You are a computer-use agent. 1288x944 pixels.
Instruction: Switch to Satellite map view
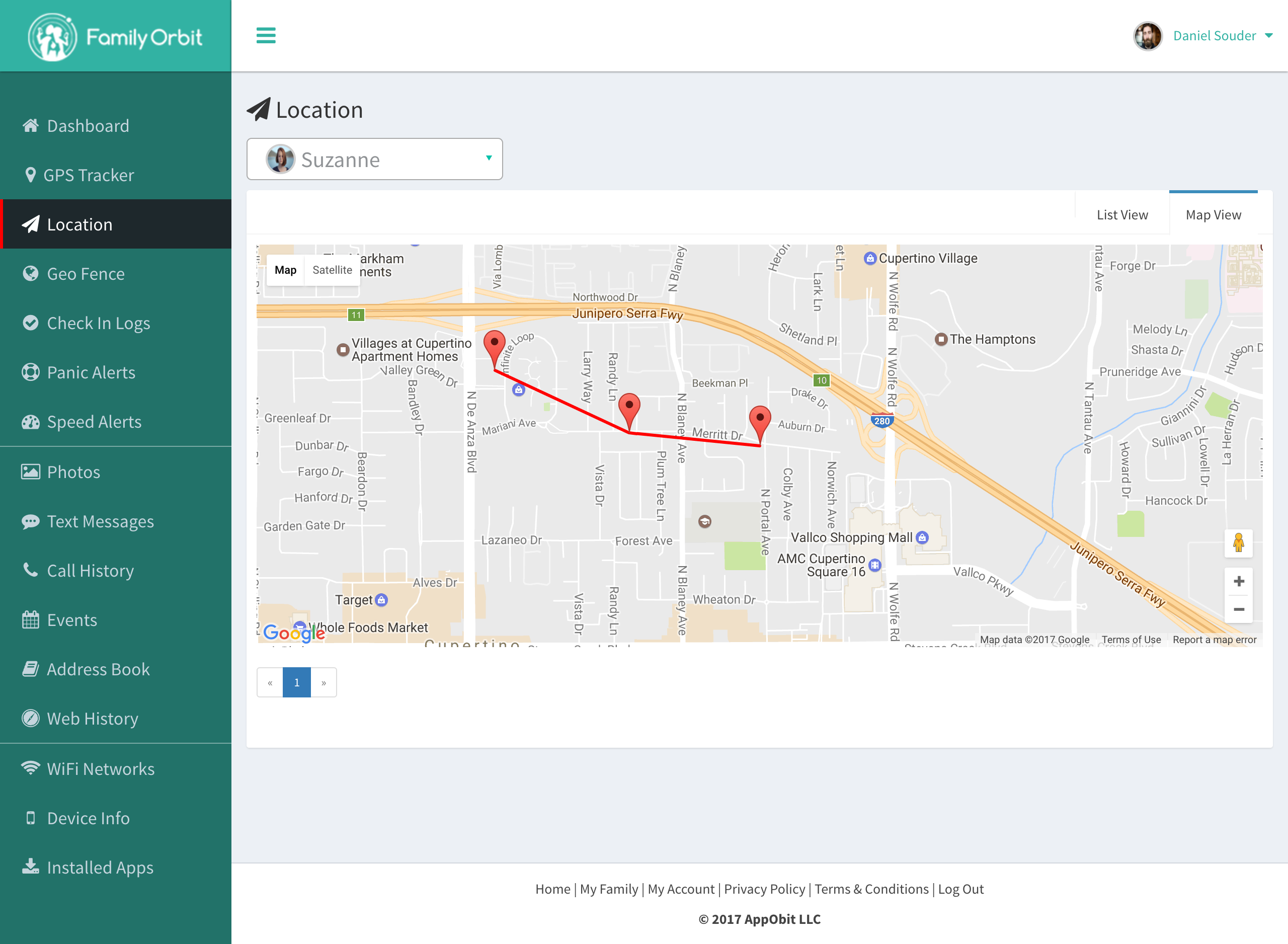coord(332,269)
